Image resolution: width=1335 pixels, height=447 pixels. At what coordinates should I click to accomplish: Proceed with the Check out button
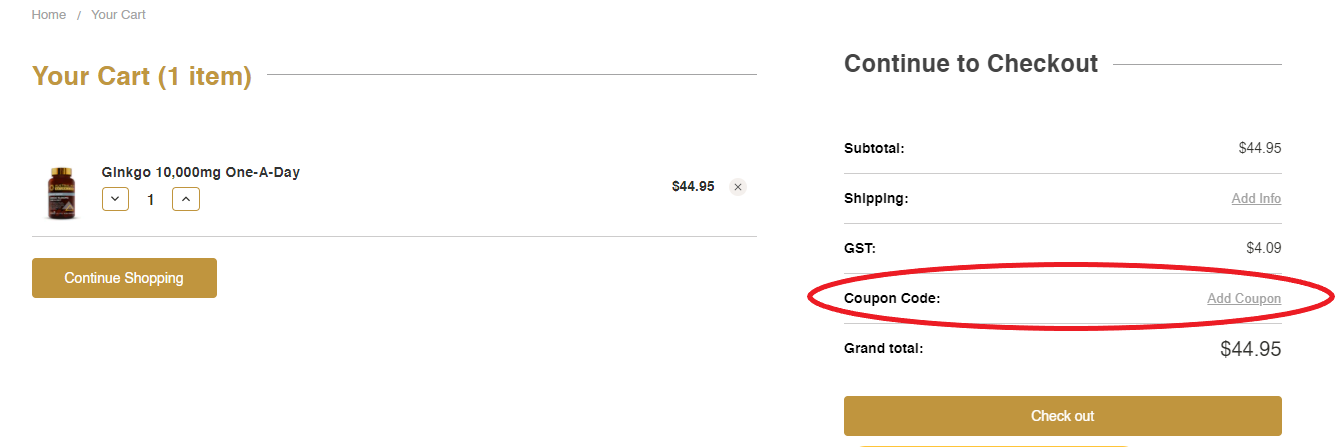[x=1062, y=416]
